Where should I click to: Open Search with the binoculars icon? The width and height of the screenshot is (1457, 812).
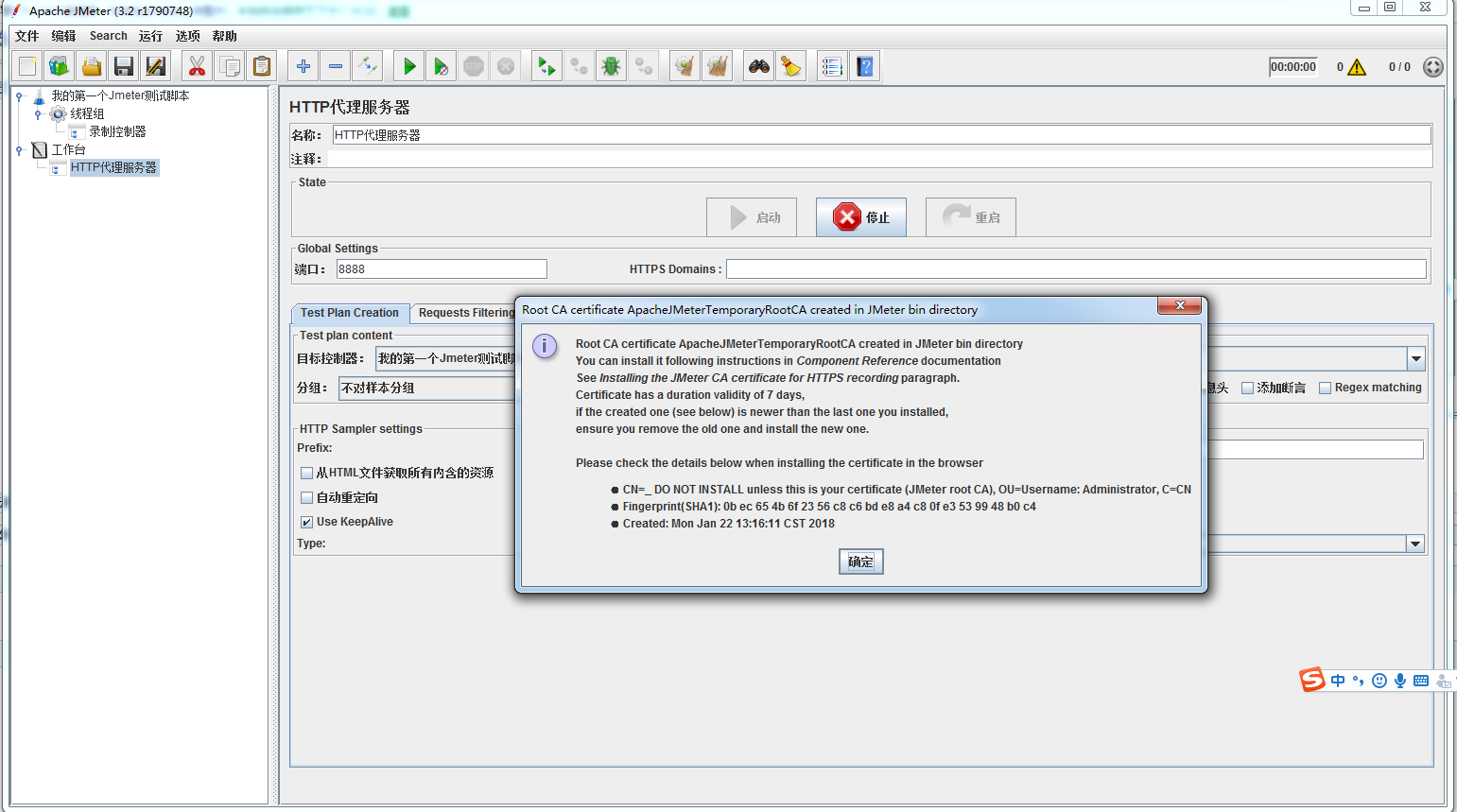(759, 66)
